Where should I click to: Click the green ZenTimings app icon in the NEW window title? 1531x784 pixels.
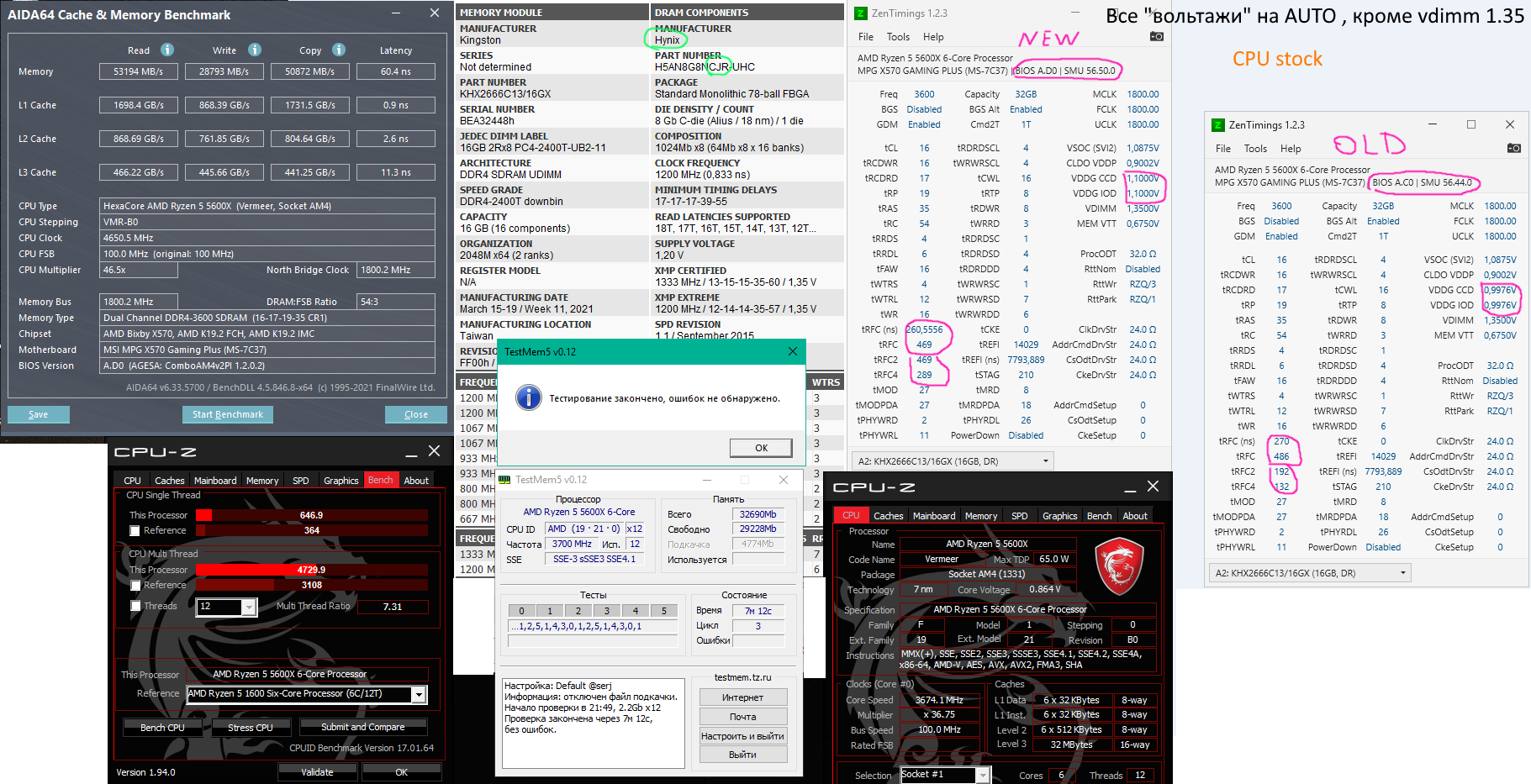pyautogui.click(x=860, y=13)
